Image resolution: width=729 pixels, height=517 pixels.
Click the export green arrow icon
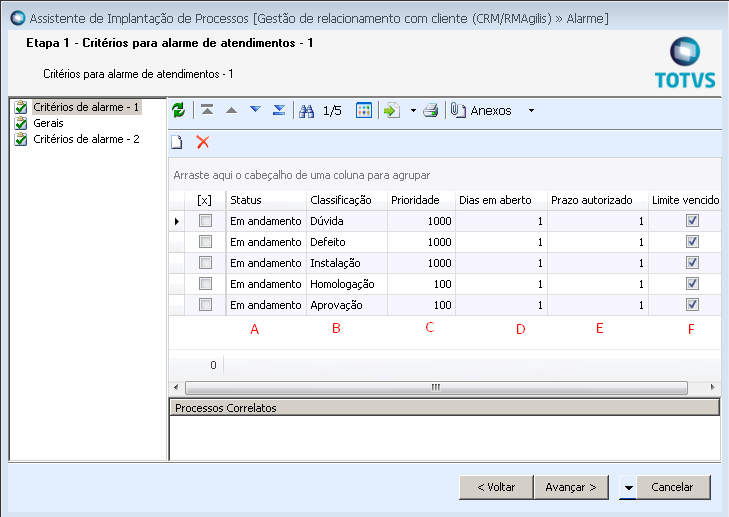click(392, 111)
